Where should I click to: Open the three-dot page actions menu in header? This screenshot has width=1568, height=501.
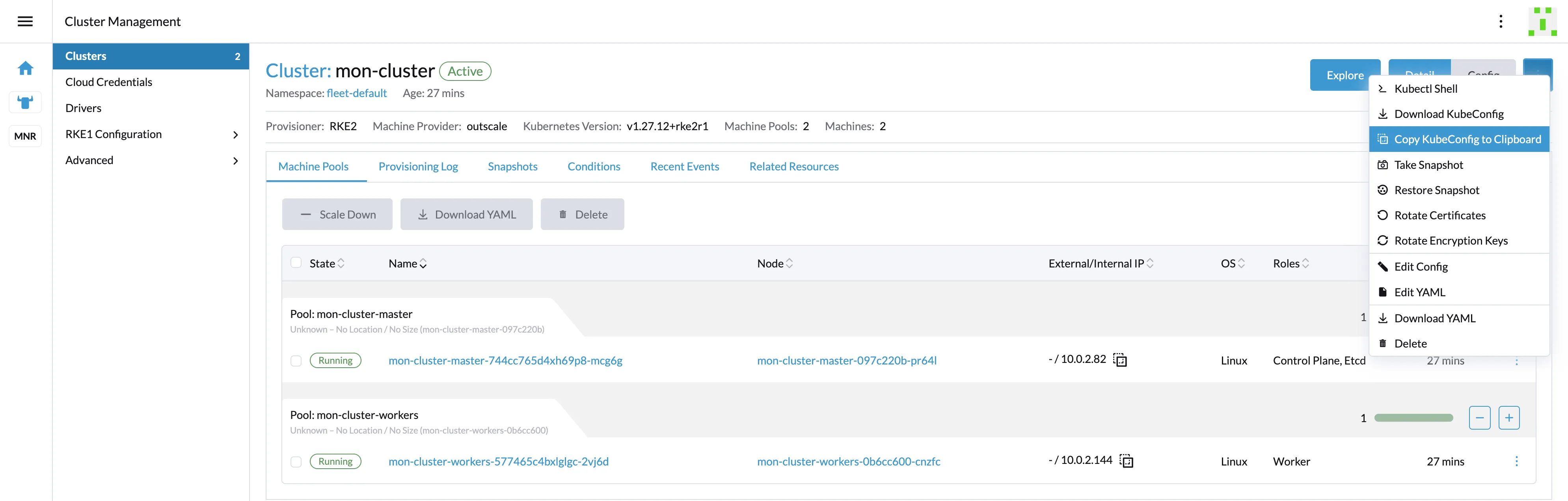(1501, 21)
